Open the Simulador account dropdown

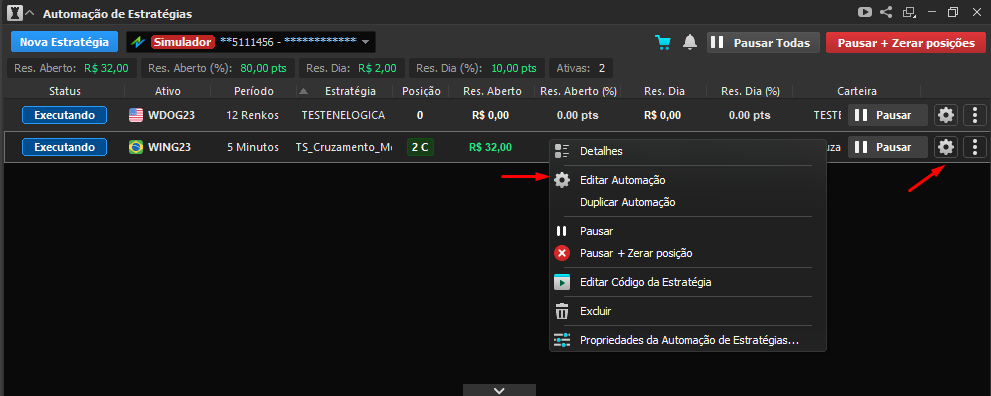[251, 42]
